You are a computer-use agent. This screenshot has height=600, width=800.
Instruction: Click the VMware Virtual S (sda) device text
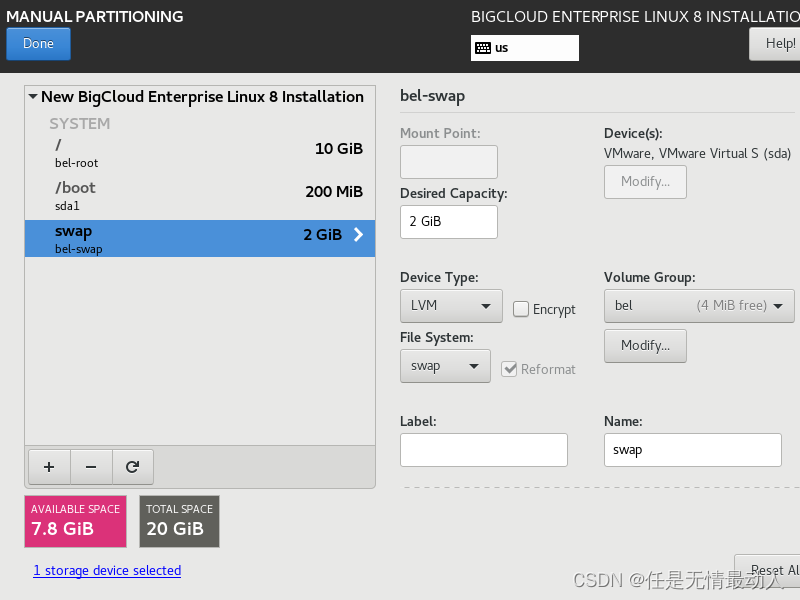(x=697, y=154)
